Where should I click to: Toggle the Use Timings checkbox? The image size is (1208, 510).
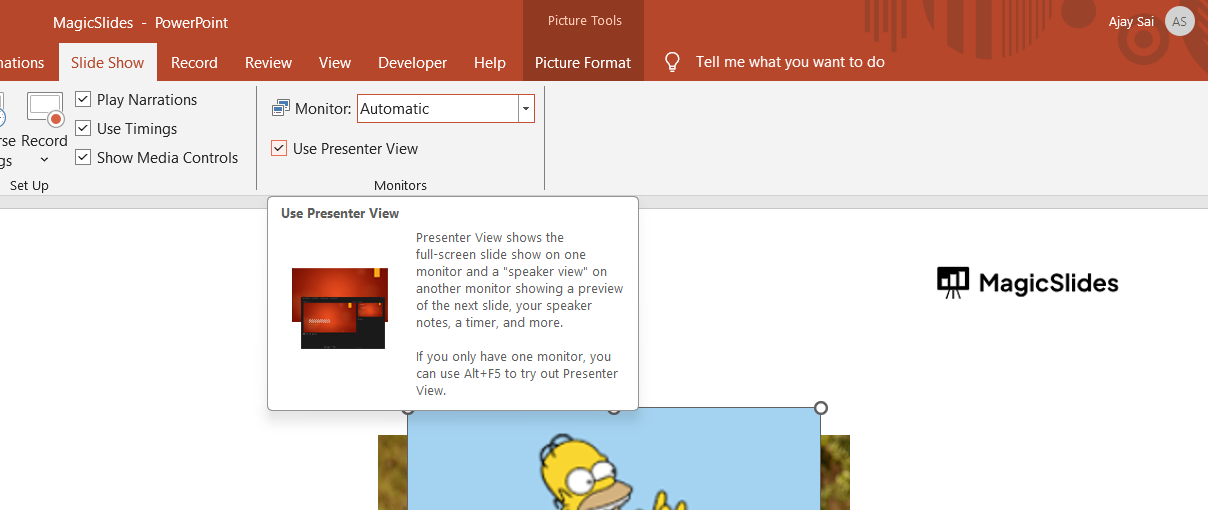(x=83, y=129)
